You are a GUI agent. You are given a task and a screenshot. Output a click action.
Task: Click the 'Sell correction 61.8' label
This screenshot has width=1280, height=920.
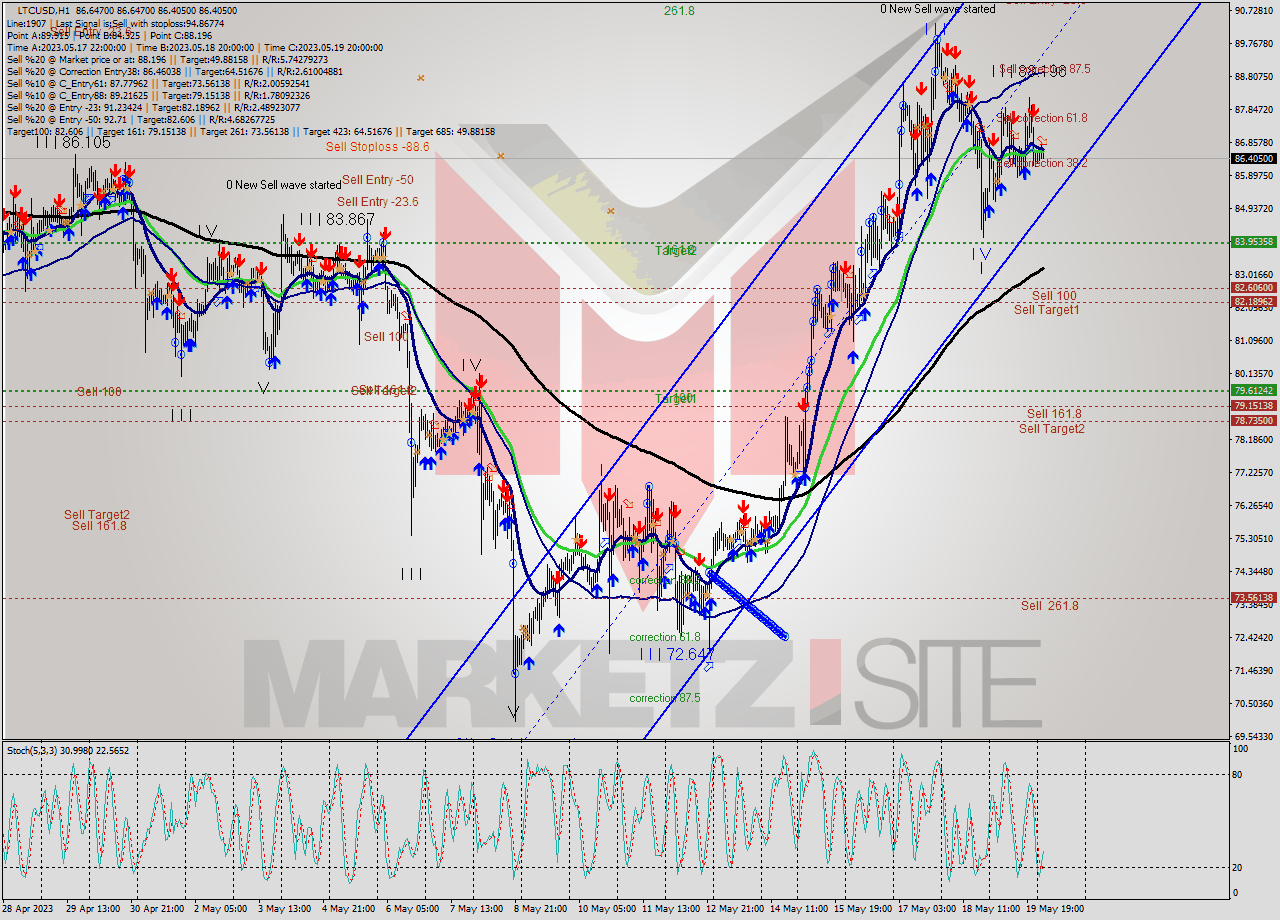pyautogui.click(x=1043, y=118)
